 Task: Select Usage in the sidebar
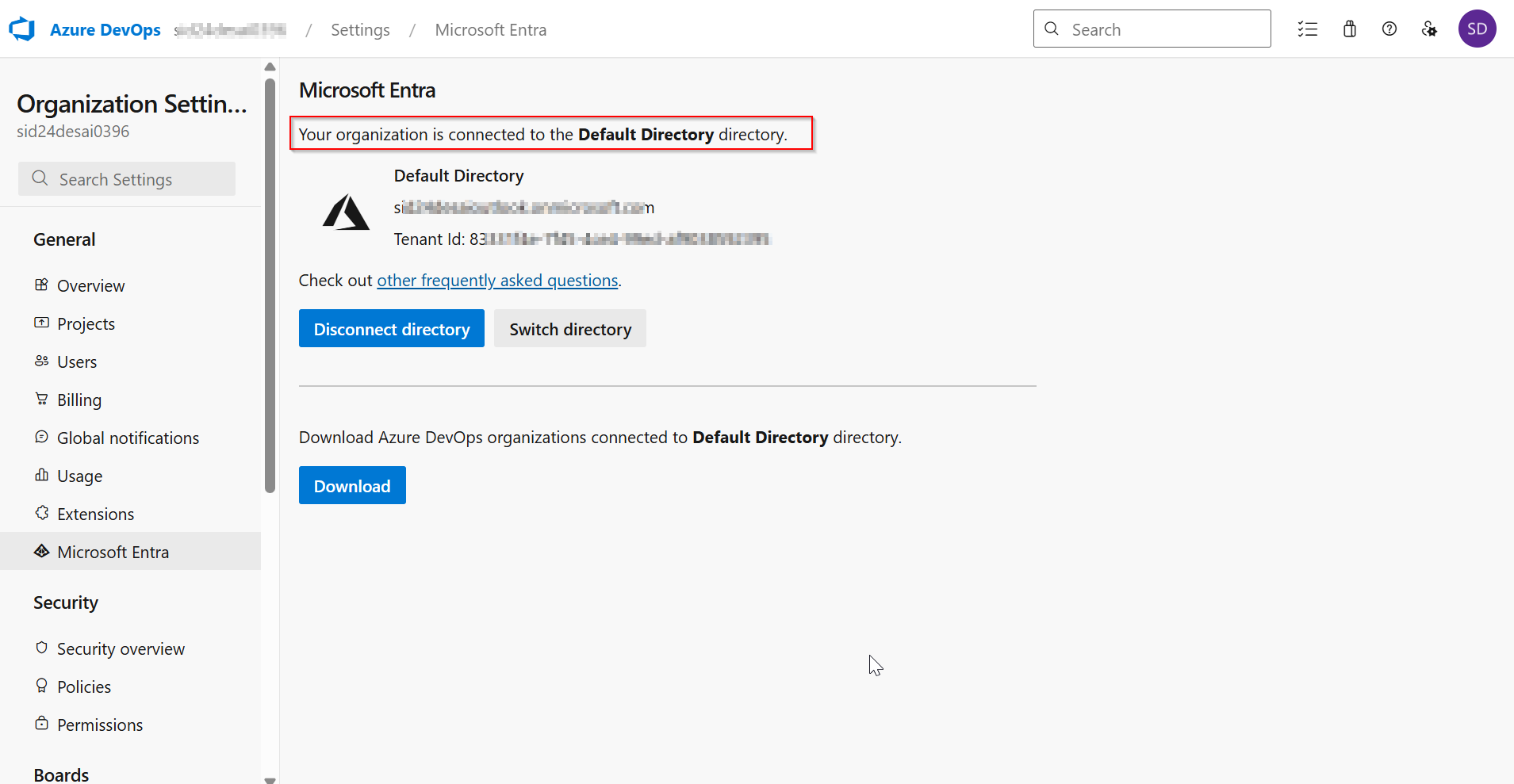(x=130, y=476)
